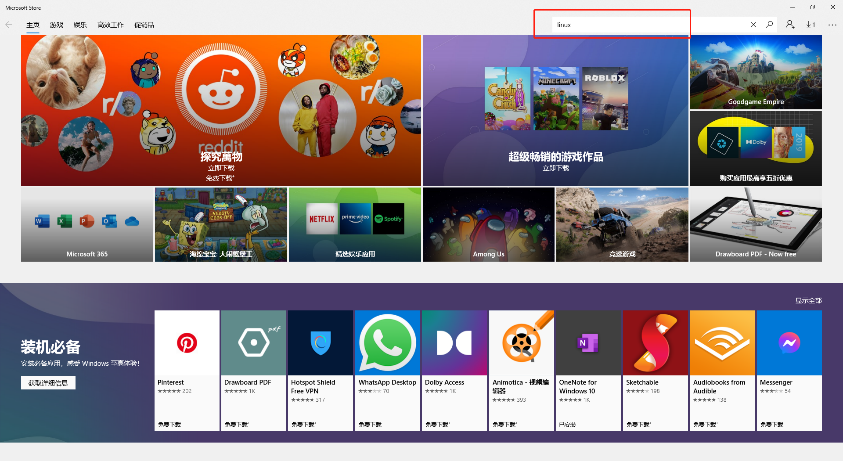Click the Word icon in Microsoft 365
Image resolution: width=843 pixels, height=461 pixels.
(42, 221)
